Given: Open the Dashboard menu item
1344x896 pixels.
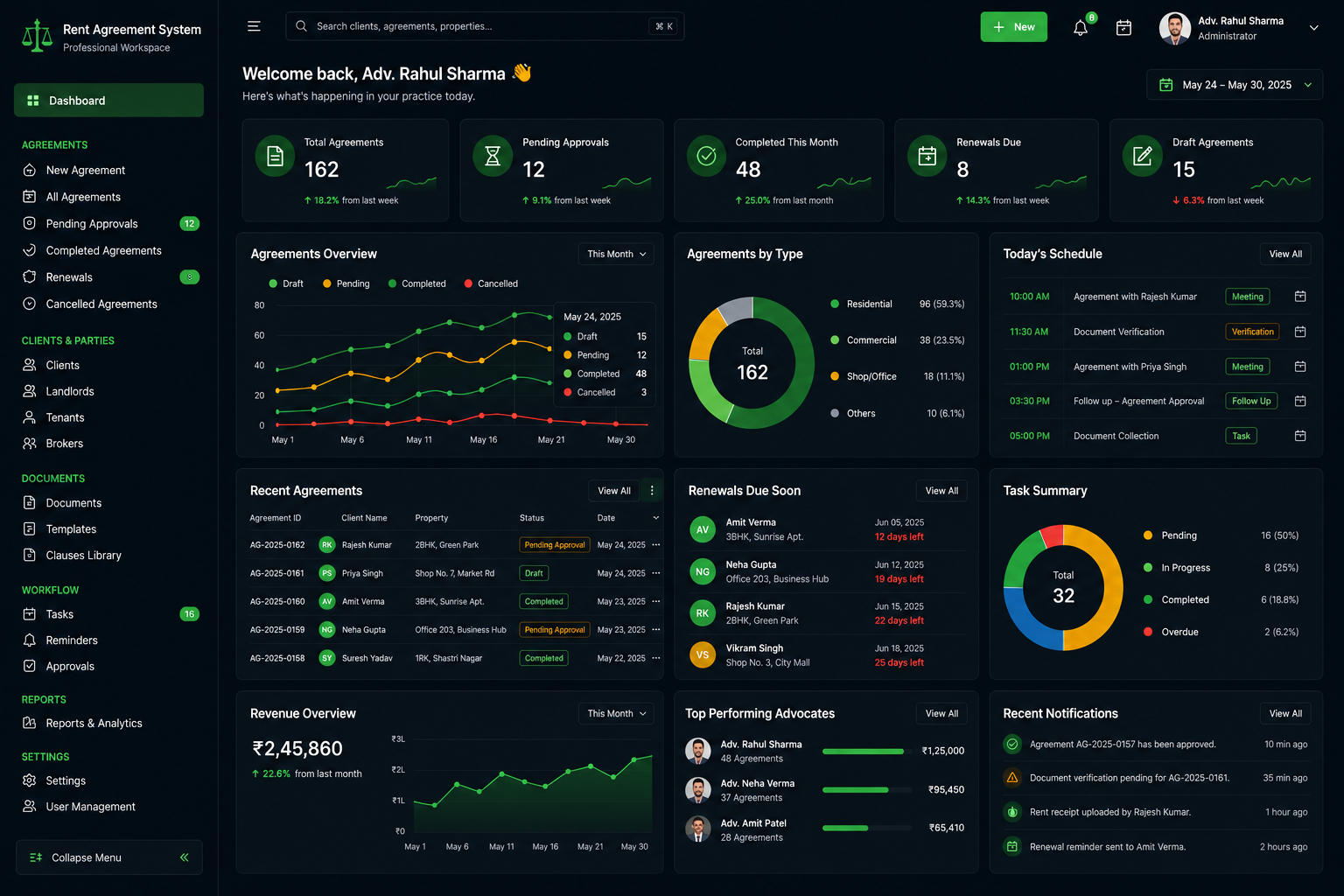Looking at the screenshot, I should click(108, 101).
